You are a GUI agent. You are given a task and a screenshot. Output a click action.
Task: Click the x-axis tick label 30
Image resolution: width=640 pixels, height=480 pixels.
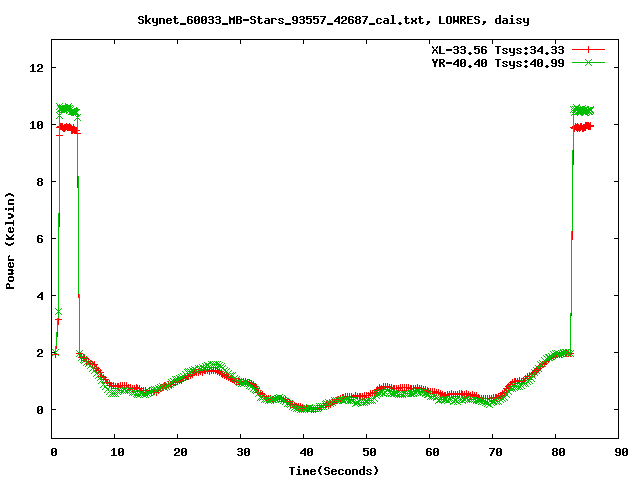tap(243, 452)
